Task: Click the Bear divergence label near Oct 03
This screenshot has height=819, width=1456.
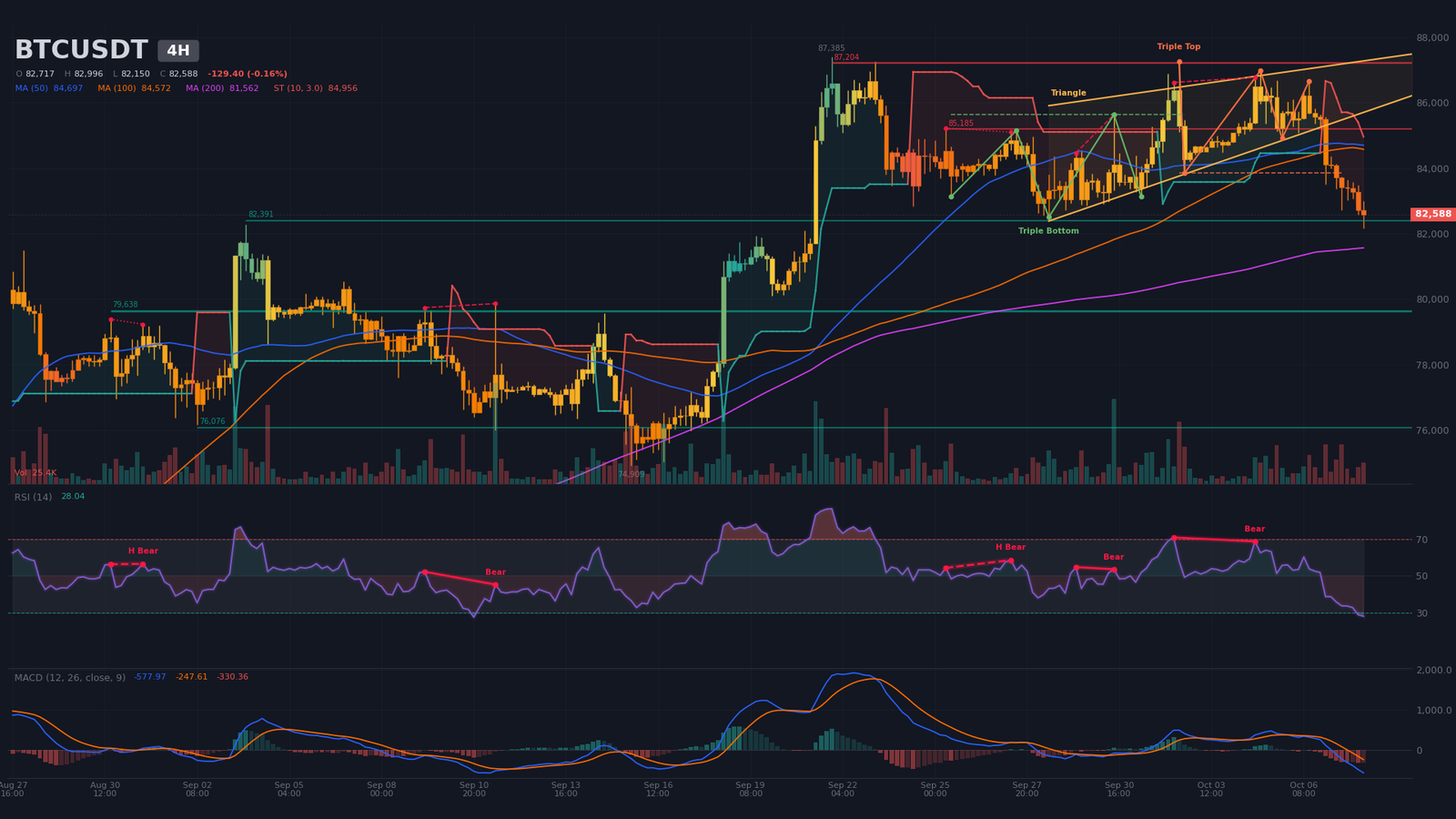Action: [x=1255, y=529]
